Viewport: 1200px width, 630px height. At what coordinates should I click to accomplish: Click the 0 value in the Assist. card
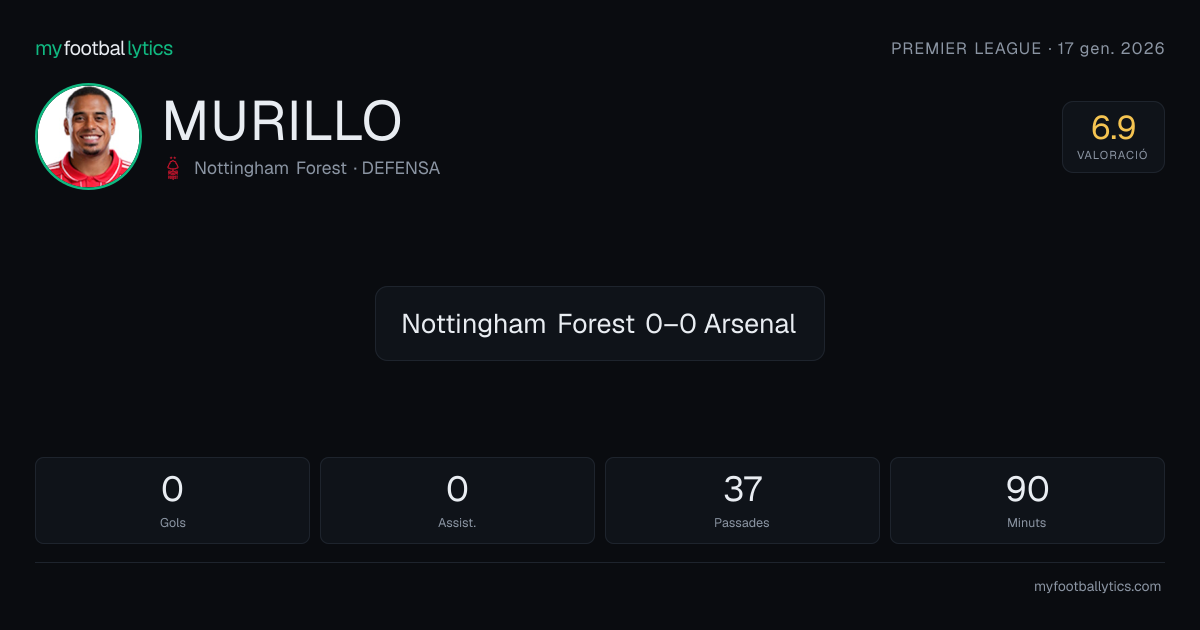pyautogui.click(x=457, y=489)
